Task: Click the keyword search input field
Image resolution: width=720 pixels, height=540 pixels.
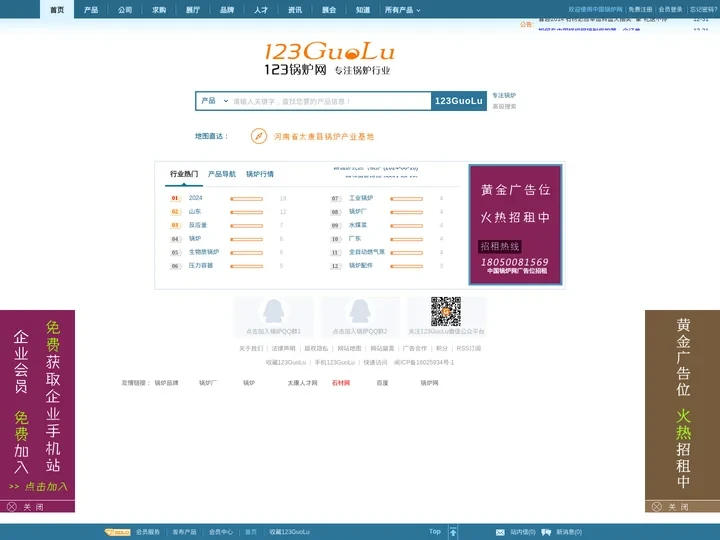Action: (330, 101)
